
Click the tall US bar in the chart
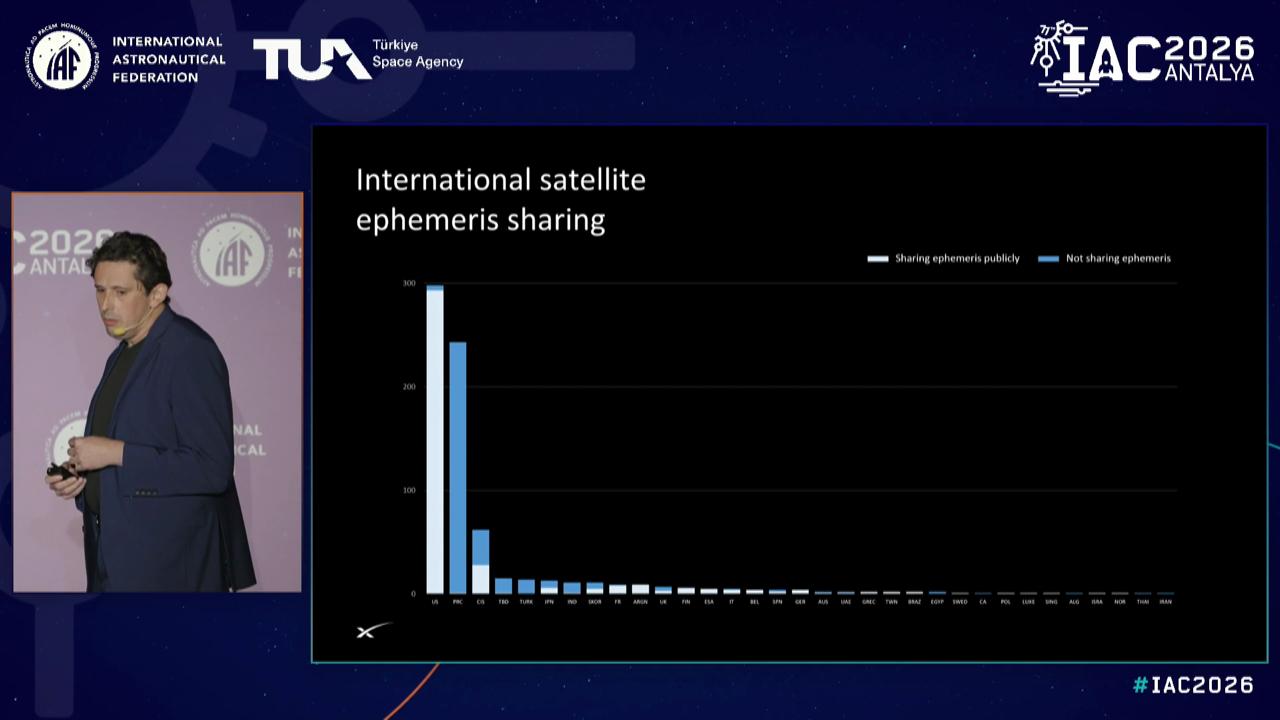pos(435,439)
